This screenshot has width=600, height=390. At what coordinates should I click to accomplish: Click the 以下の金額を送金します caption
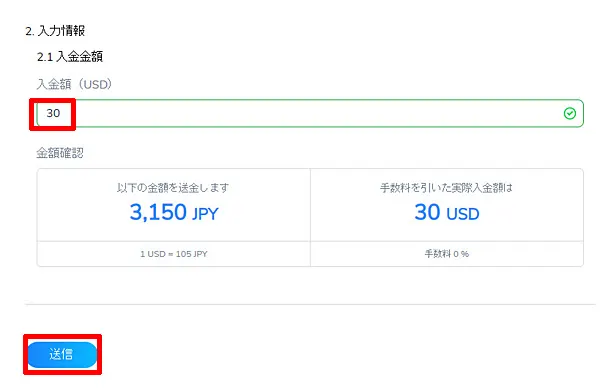pyautogui.click(x=173, y=188)
